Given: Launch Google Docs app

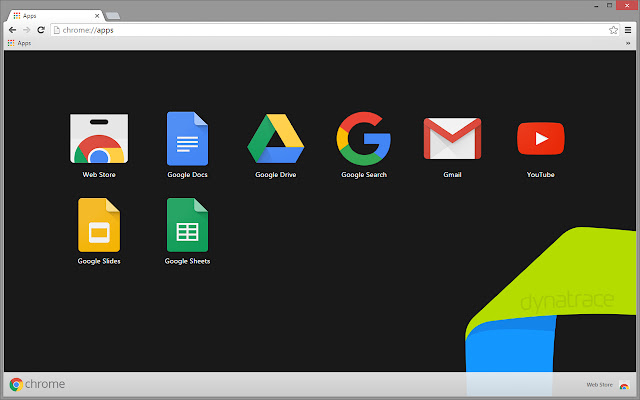Looking at the screenshot, I should tap(187, 139).
